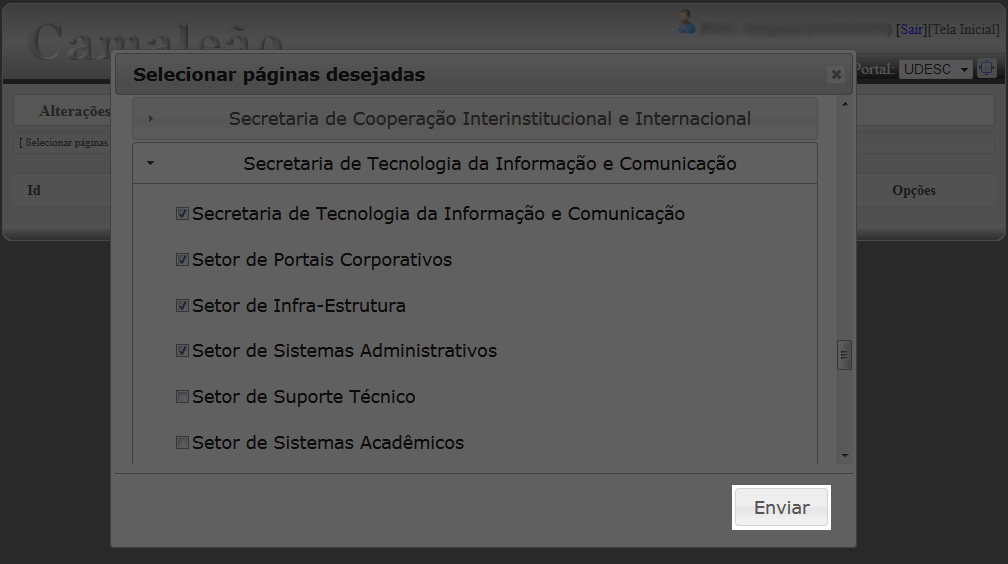Click the Selecionar páginas link
The width and height of the screenshot is (1008, 564).
pos(64,143)
